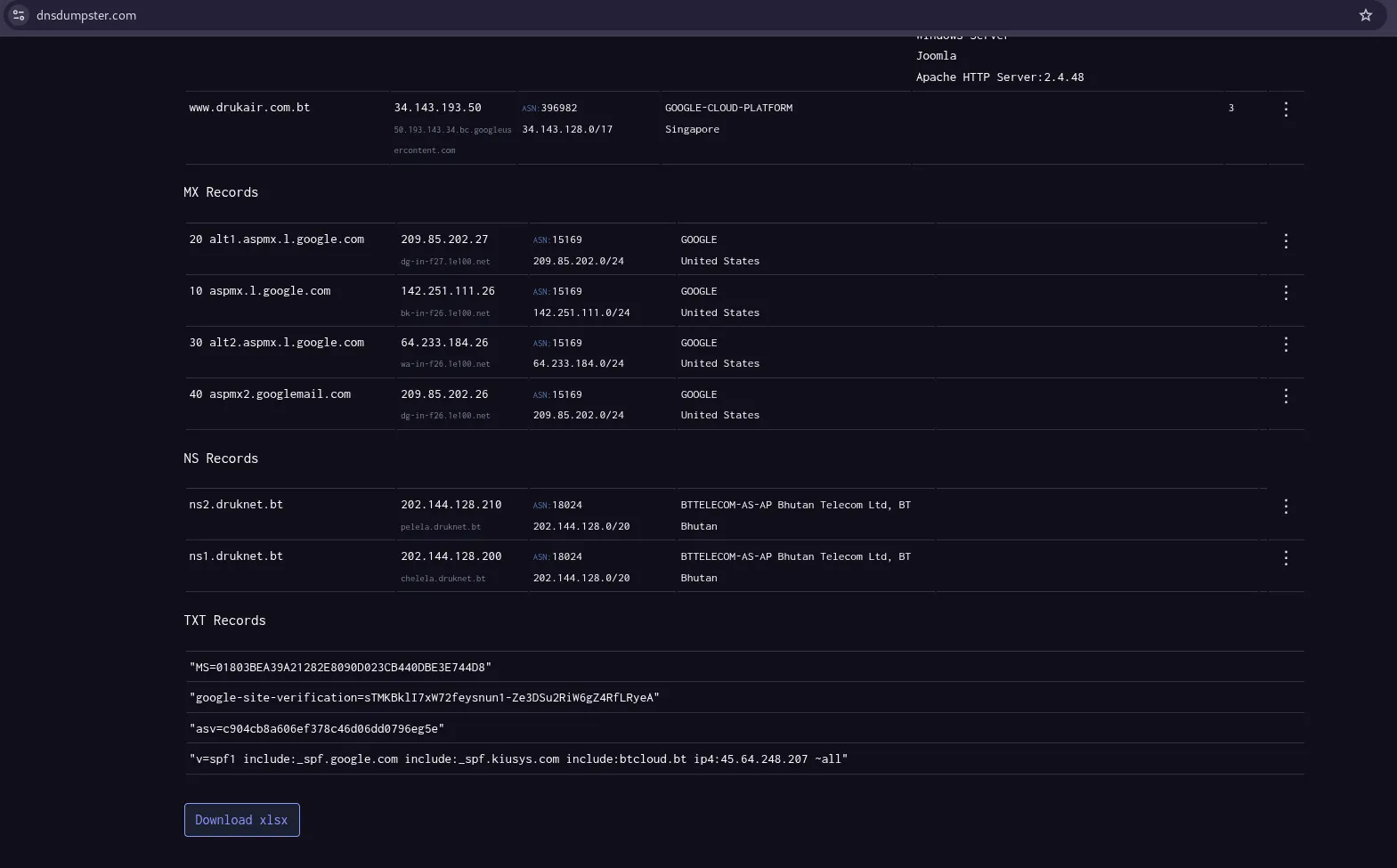Click subnet 34.143.128.0/17
This screenshot has height=868, width=1397.
567,129
